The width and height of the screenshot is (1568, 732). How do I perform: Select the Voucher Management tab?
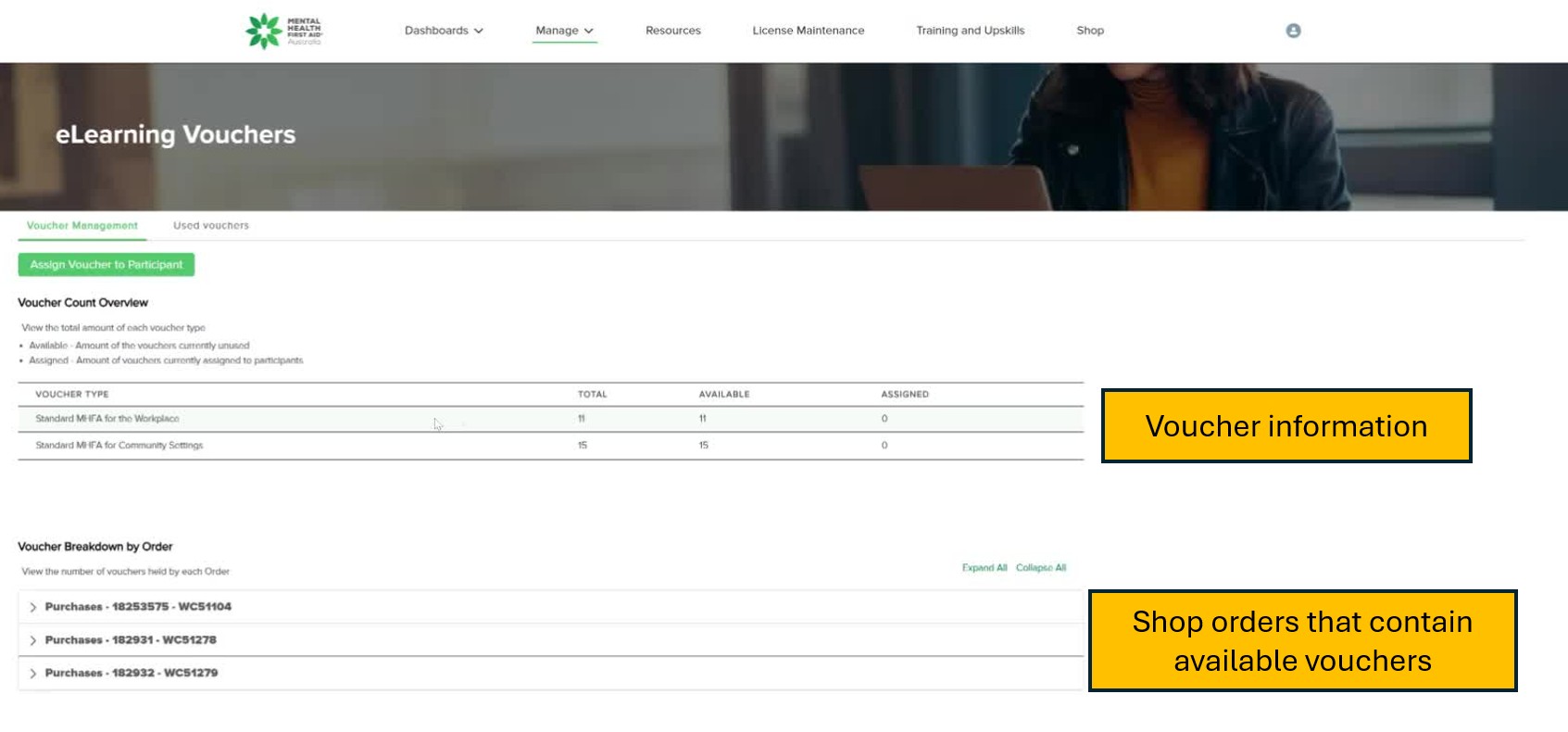click(x=82, y=225)
